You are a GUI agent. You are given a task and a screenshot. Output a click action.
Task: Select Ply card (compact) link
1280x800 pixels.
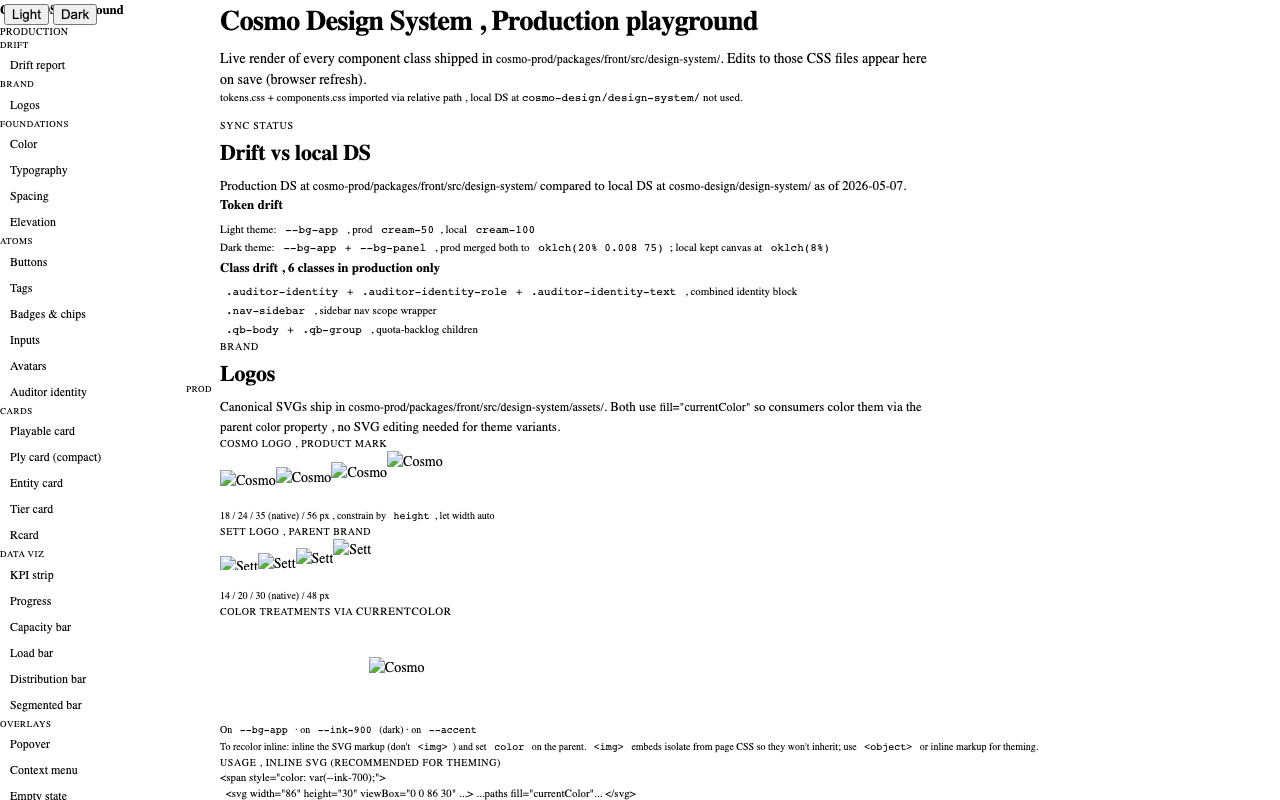55,457
